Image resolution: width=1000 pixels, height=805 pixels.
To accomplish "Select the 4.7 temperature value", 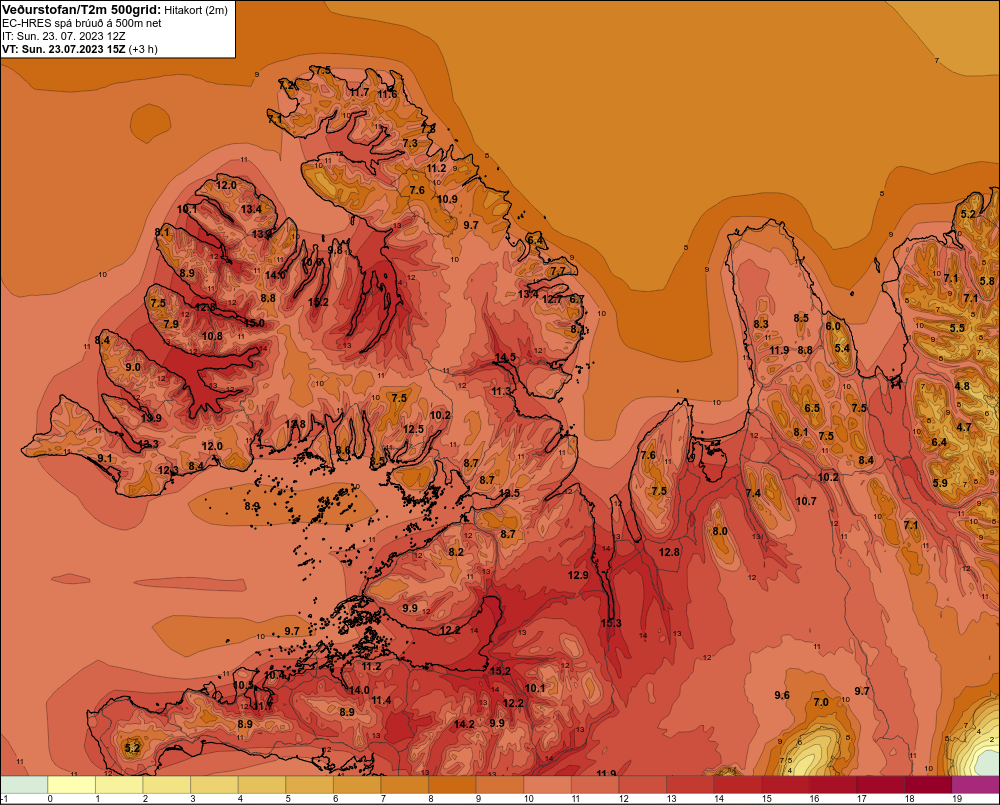I will tap(964, 427).
